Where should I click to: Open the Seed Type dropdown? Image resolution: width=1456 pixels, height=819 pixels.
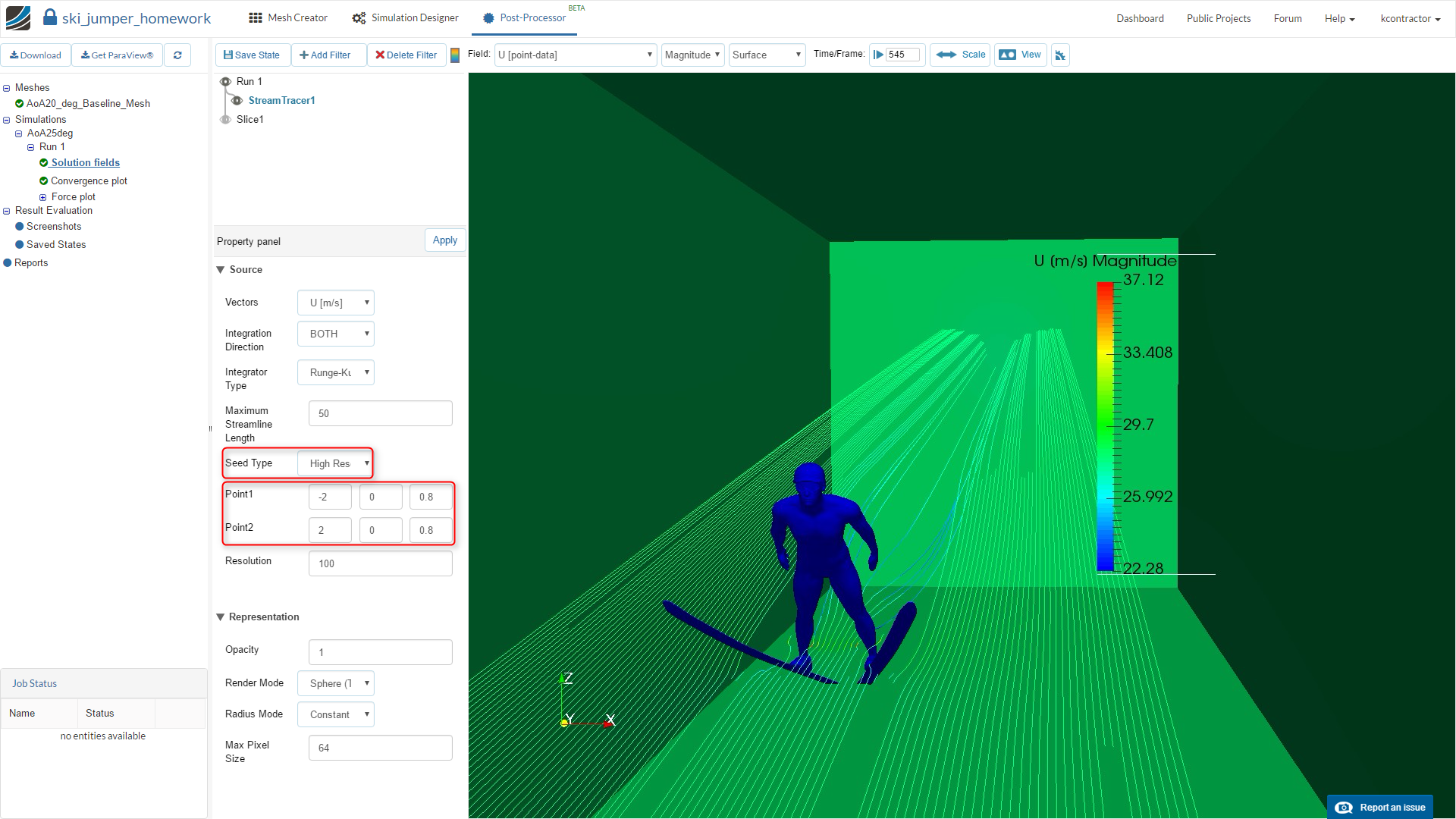click(x=336, y=463)
